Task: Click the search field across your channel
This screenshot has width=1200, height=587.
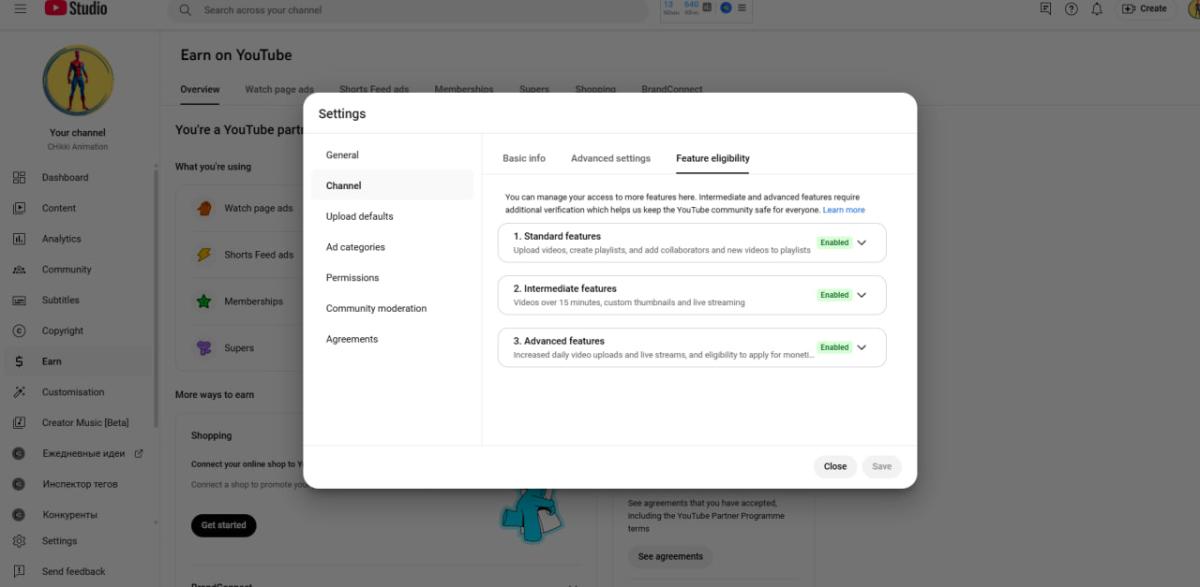Action: 408,10
